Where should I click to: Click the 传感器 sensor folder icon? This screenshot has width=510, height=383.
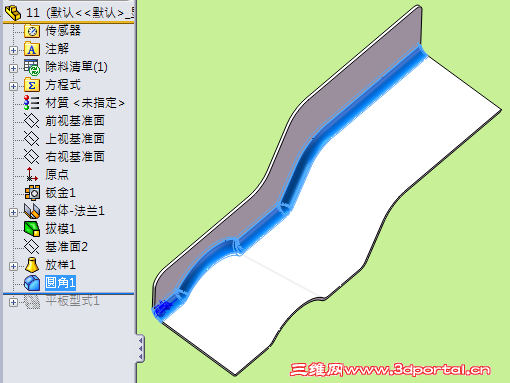(x=32, y=31)
